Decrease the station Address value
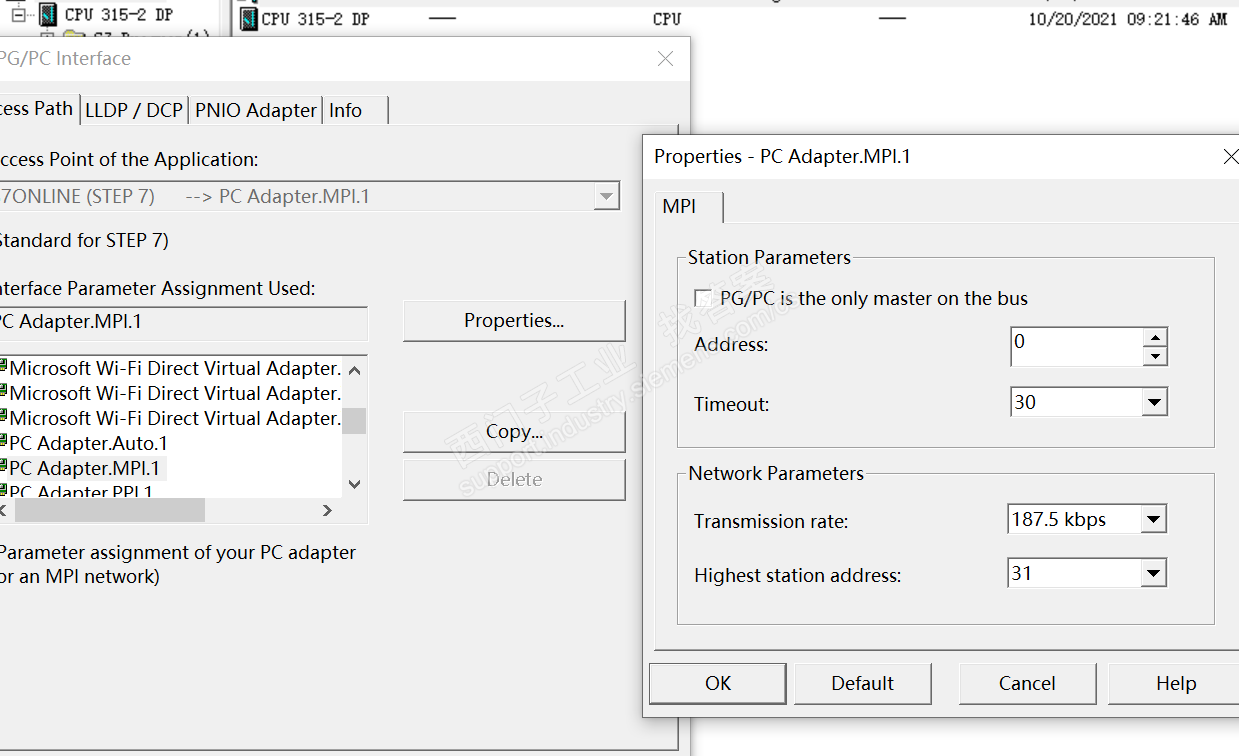 [1155, 356]
